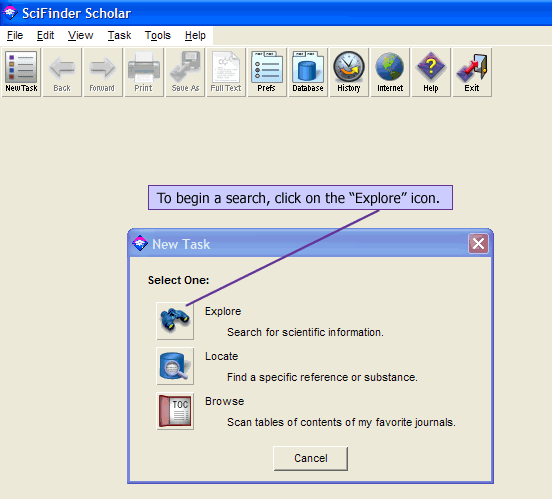Click the Print toolbar icon
Viewport: 552px width, 499px height.
pyautogui.click(x=144, y=72)
